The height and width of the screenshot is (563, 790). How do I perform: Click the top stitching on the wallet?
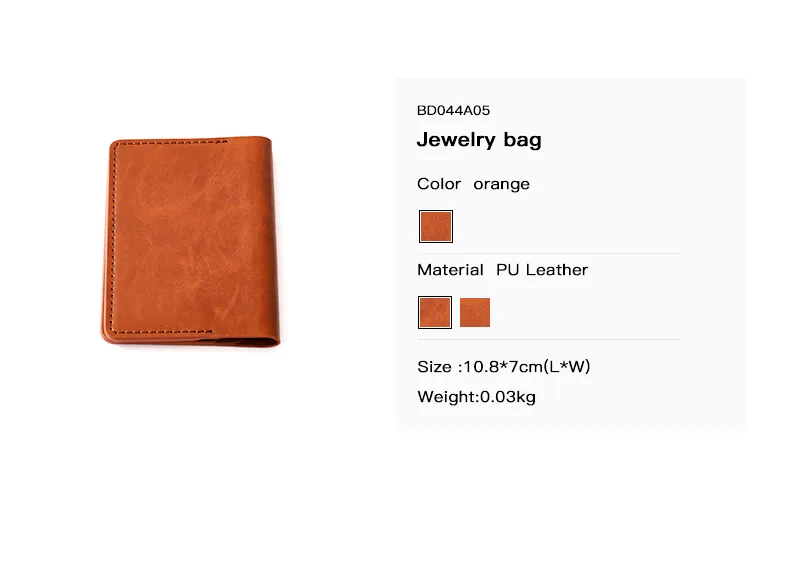pyautogui.click(x=171, y=143)
